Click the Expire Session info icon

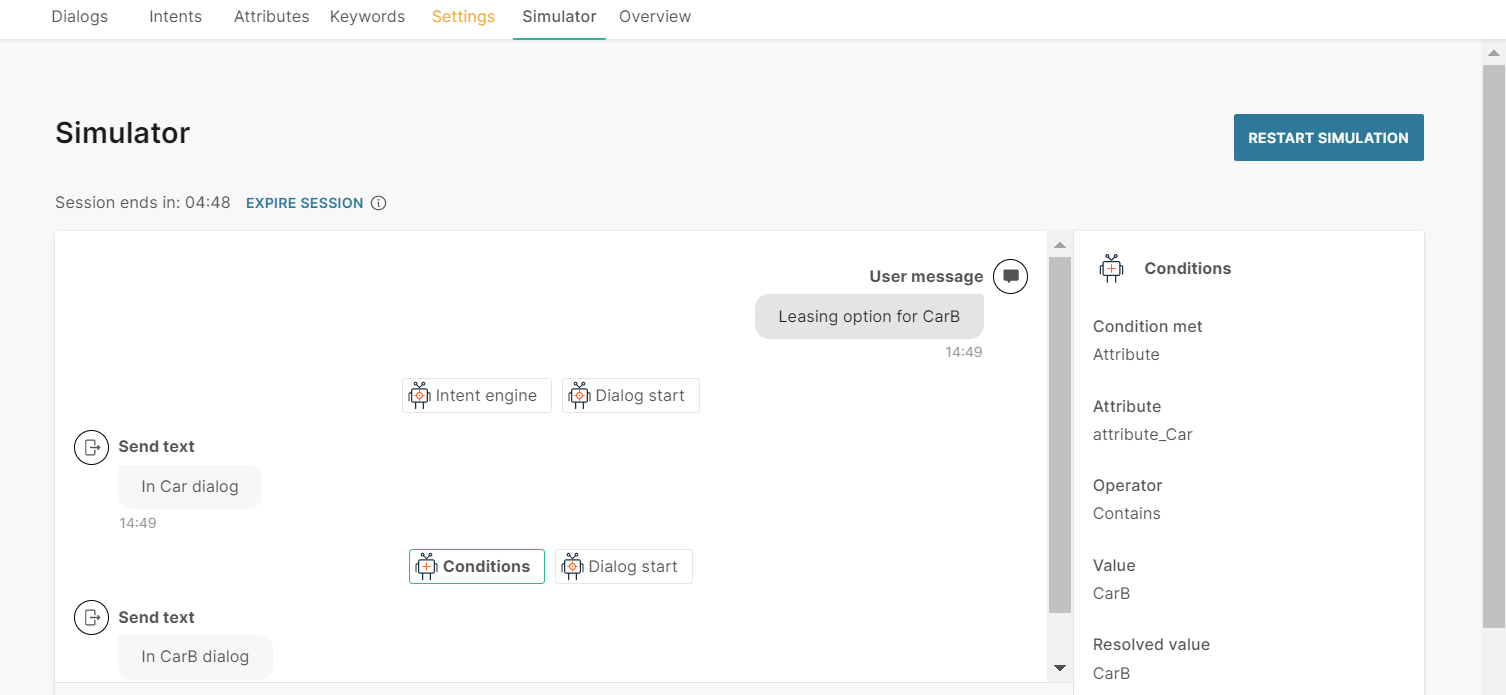pyautogui.click(x=379, y=203)
